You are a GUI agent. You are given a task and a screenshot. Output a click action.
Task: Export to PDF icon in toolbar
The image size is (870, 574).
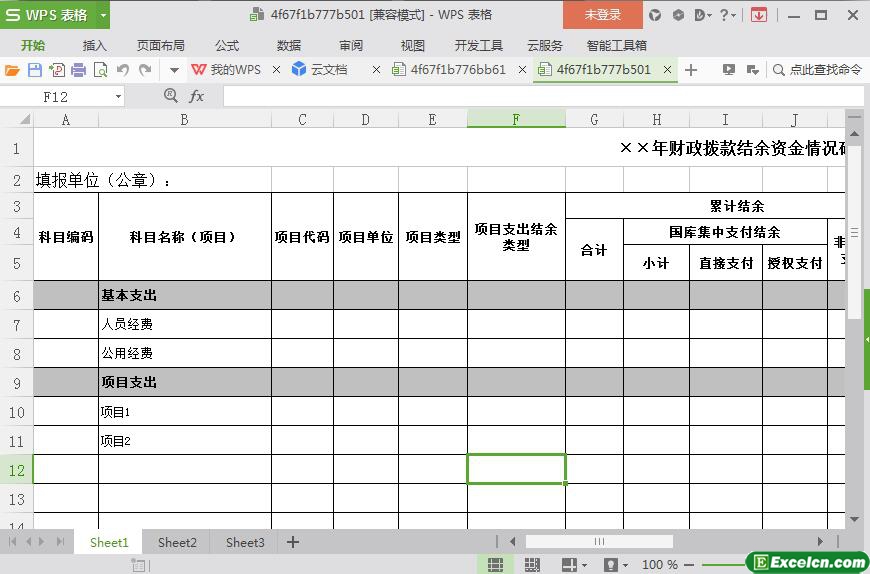tap(57, 70)
